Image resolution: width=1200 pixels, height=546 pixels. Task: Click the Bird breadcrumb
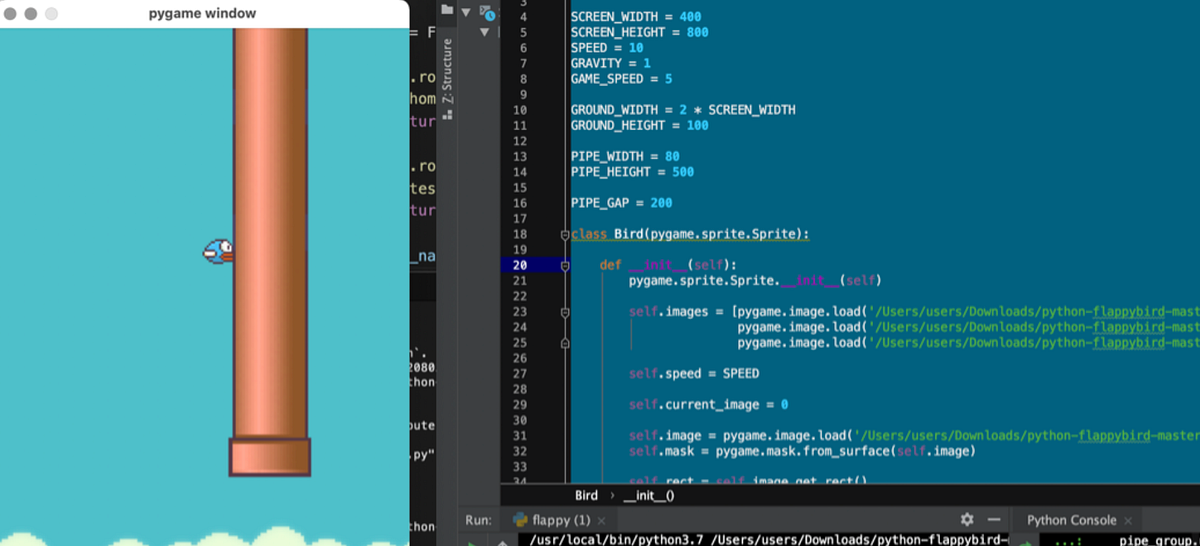click(x=586, y=495)
